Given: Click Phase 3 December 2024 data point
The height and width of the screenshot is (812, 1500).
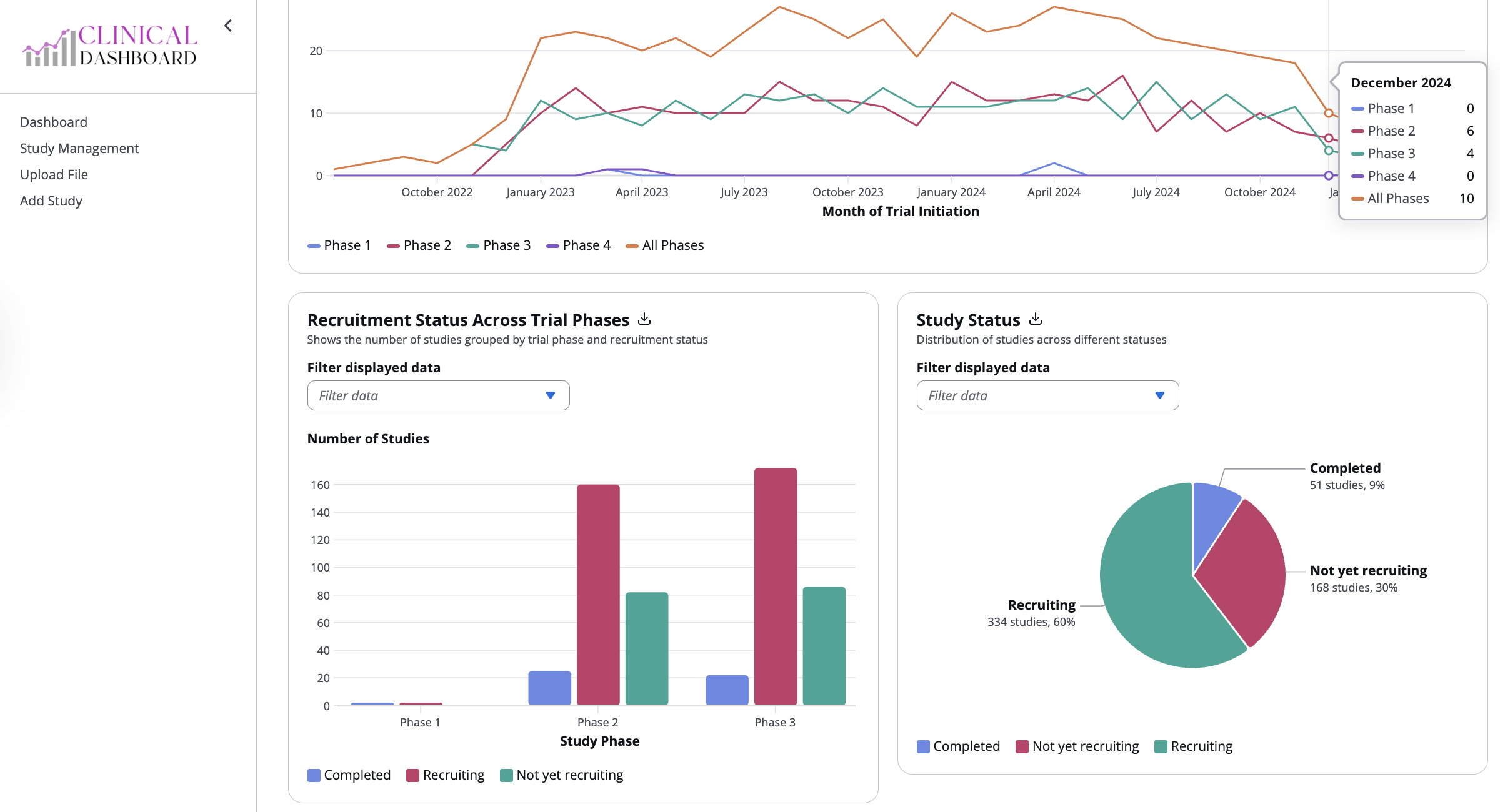Looking at the screenshot, I should pos(1329,151).
